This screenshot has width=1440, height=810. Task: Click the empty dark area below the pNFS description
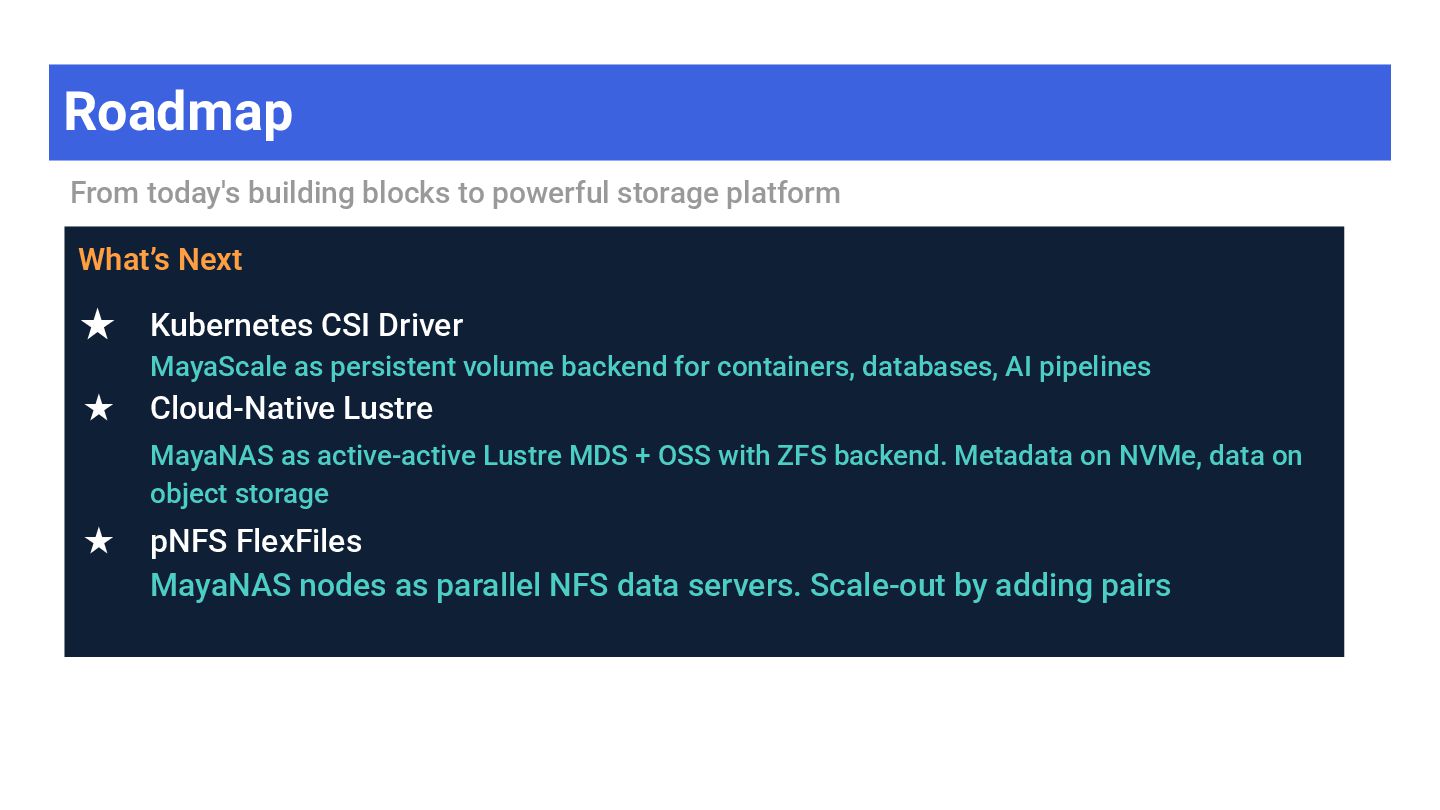click(x=700, y=630)
